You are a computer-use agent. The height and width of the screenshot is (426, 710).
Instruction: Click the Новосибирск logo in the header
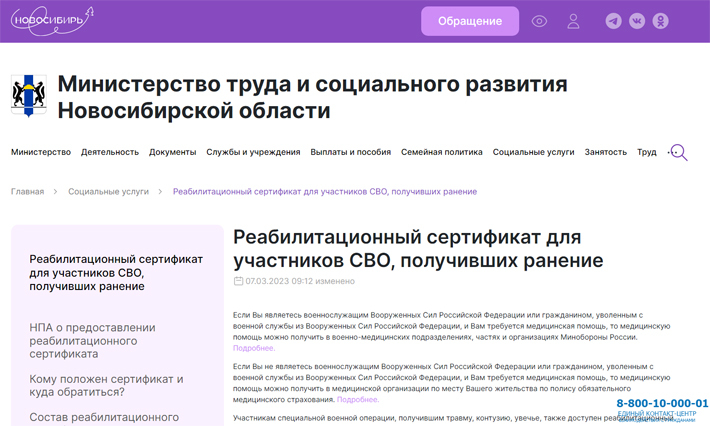(52, 20)
